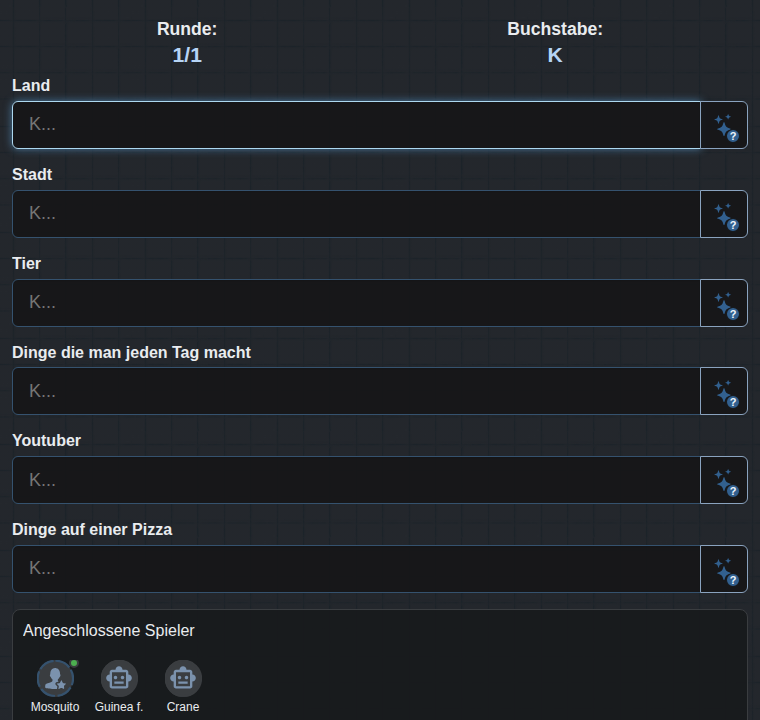Screen dimensions: 760x720
Task: Use the hint icon for Dinge die man jeden Tag macht
Action: 724,391
